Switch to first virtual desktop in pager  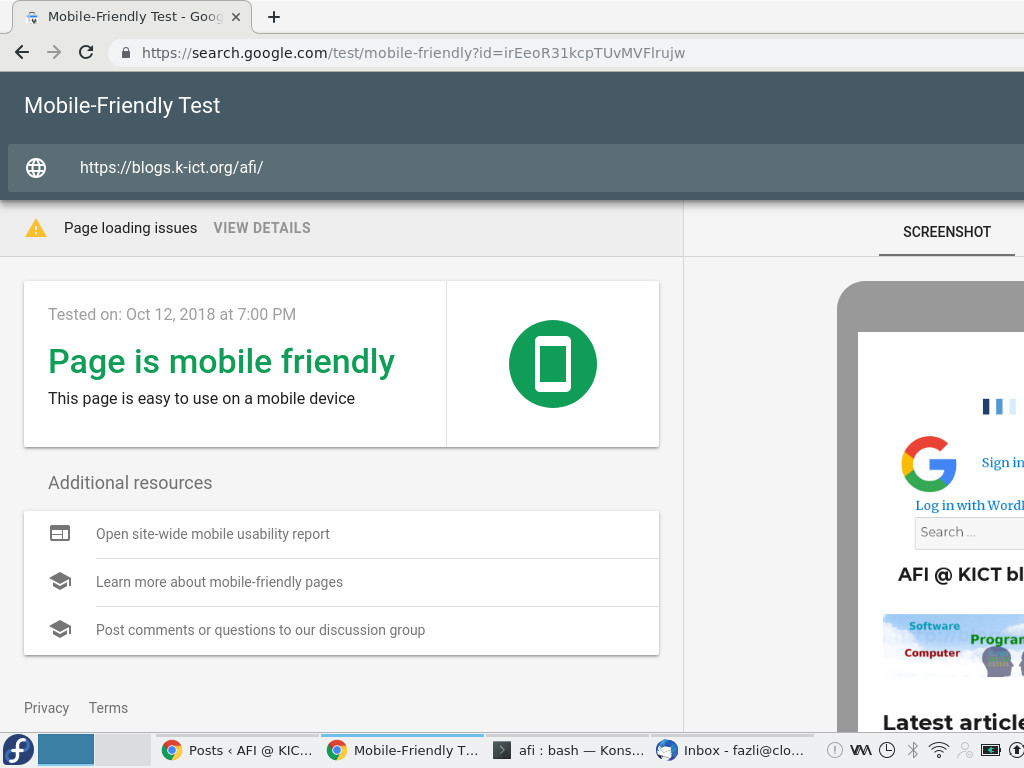(66, 750)
